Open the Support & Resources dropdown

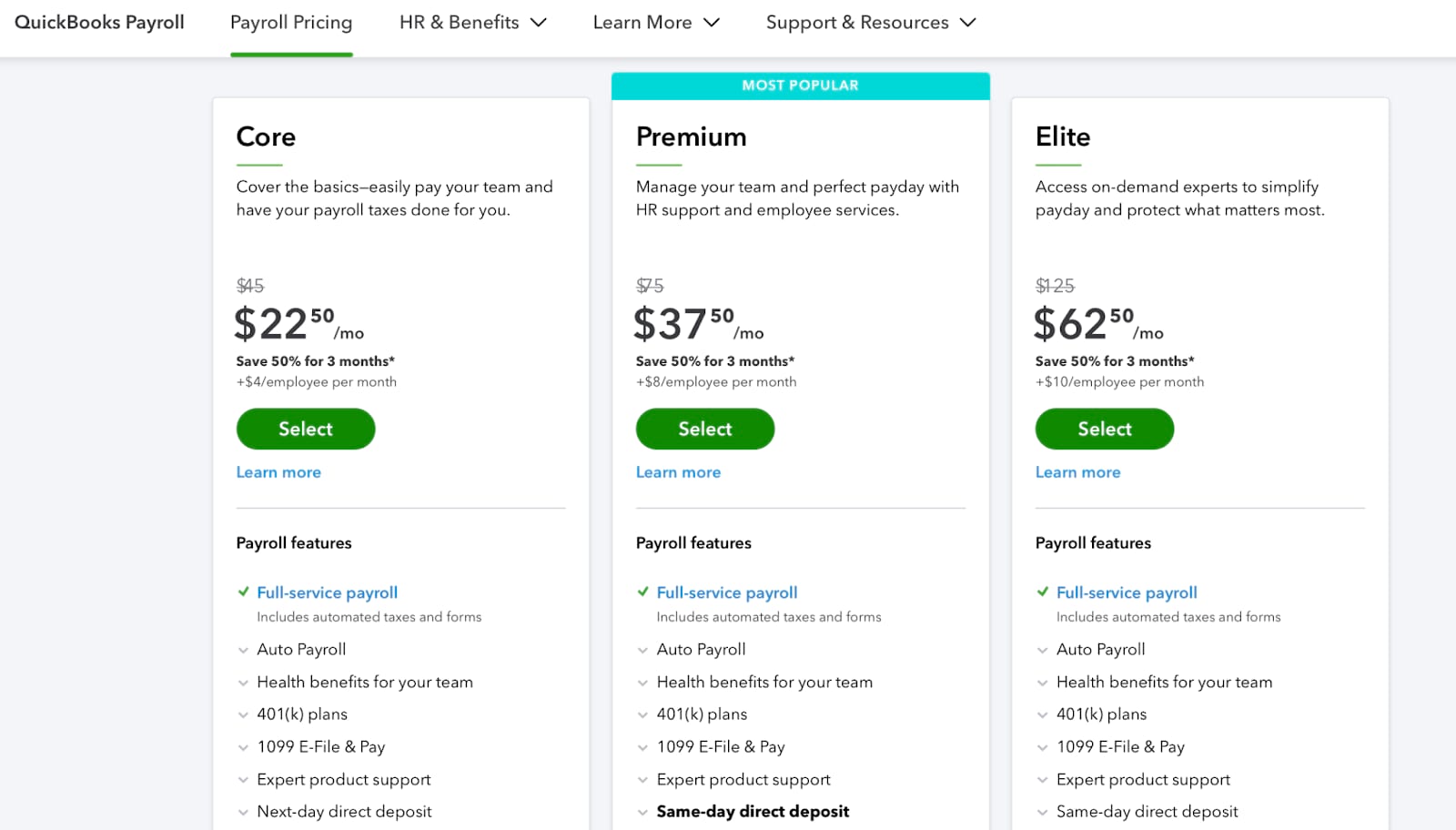pyautogui.click(x=871, y=22)
